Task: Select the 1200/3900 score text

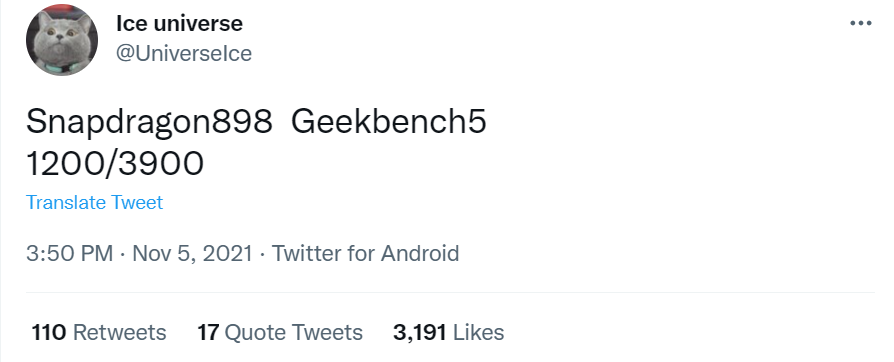Action: click(x=115, y=164)
